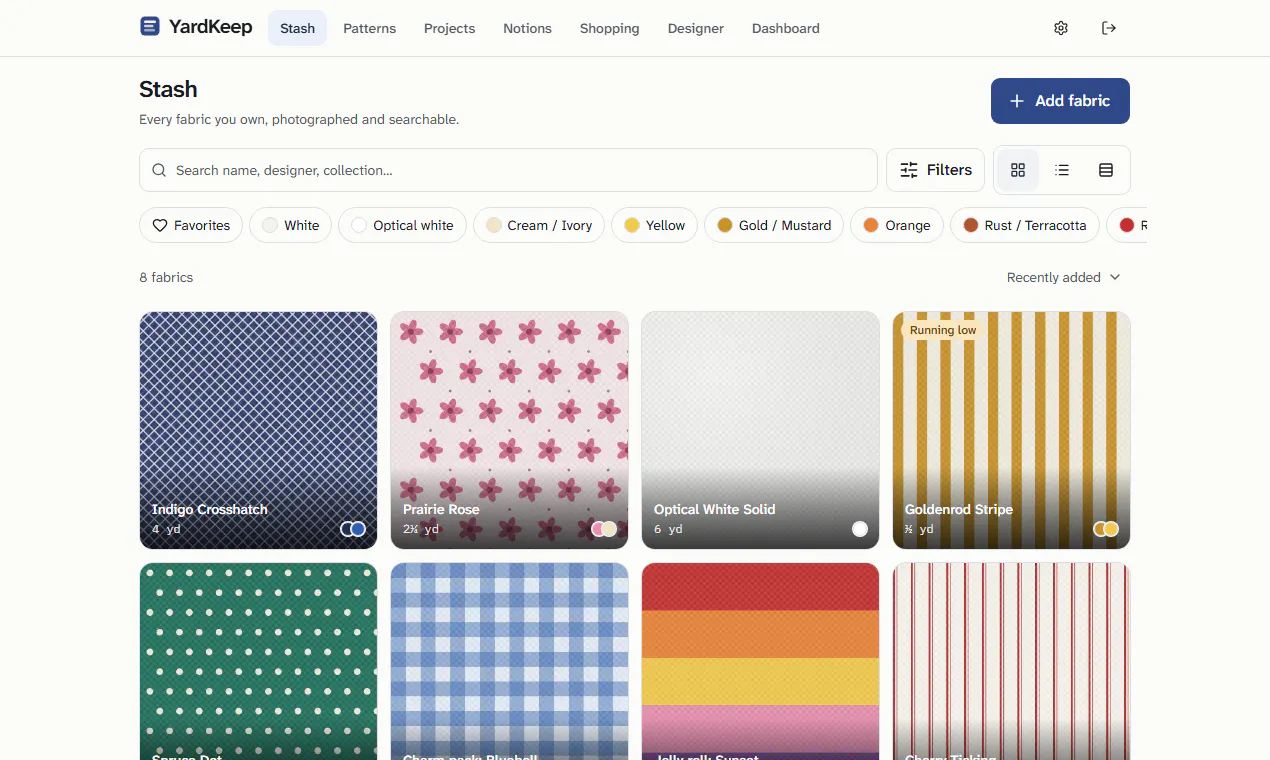1270x760 pixels.
Task: Open the red ticking stripe fabric card
Action: click(x=1011, y=661)
